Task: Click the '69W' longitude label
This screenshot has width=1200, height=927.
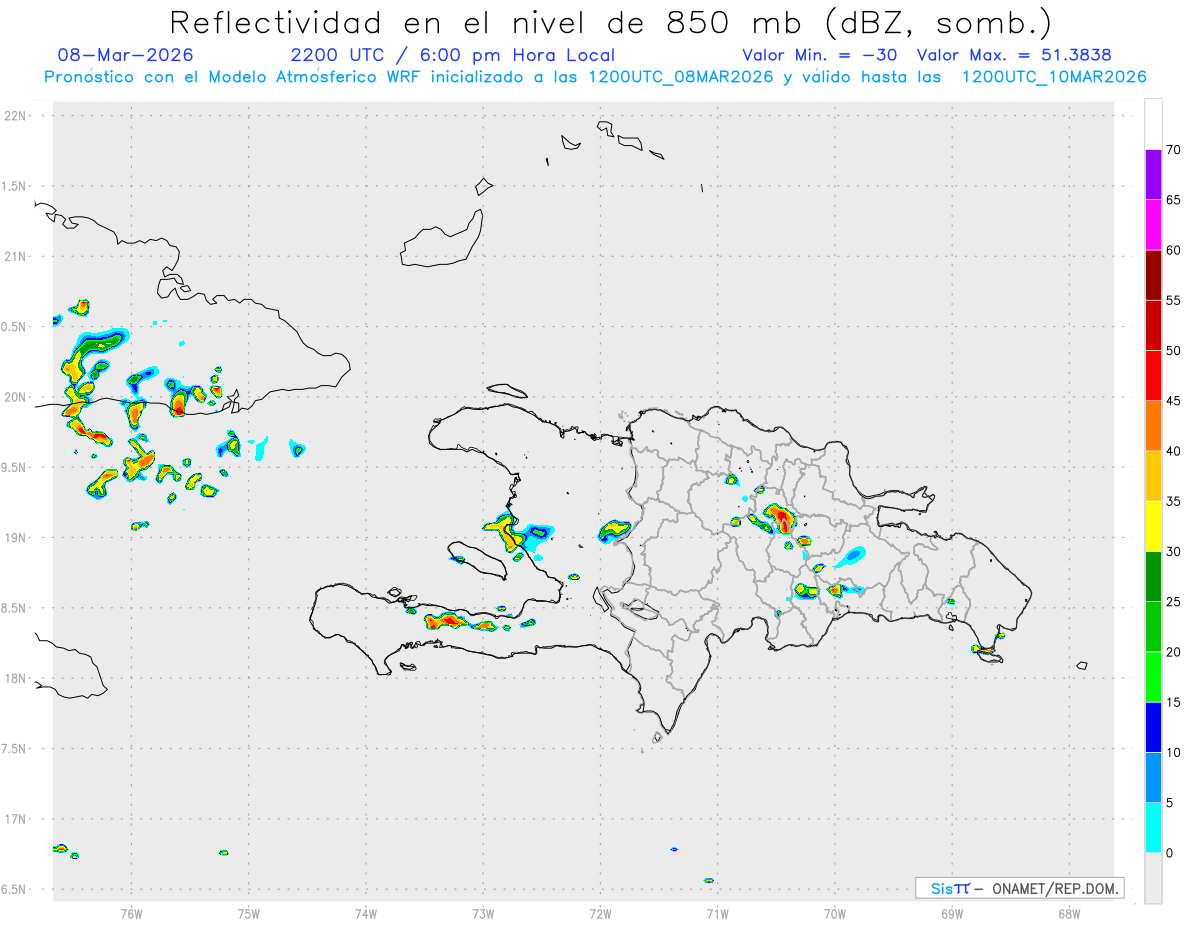Action: point(951,913)
